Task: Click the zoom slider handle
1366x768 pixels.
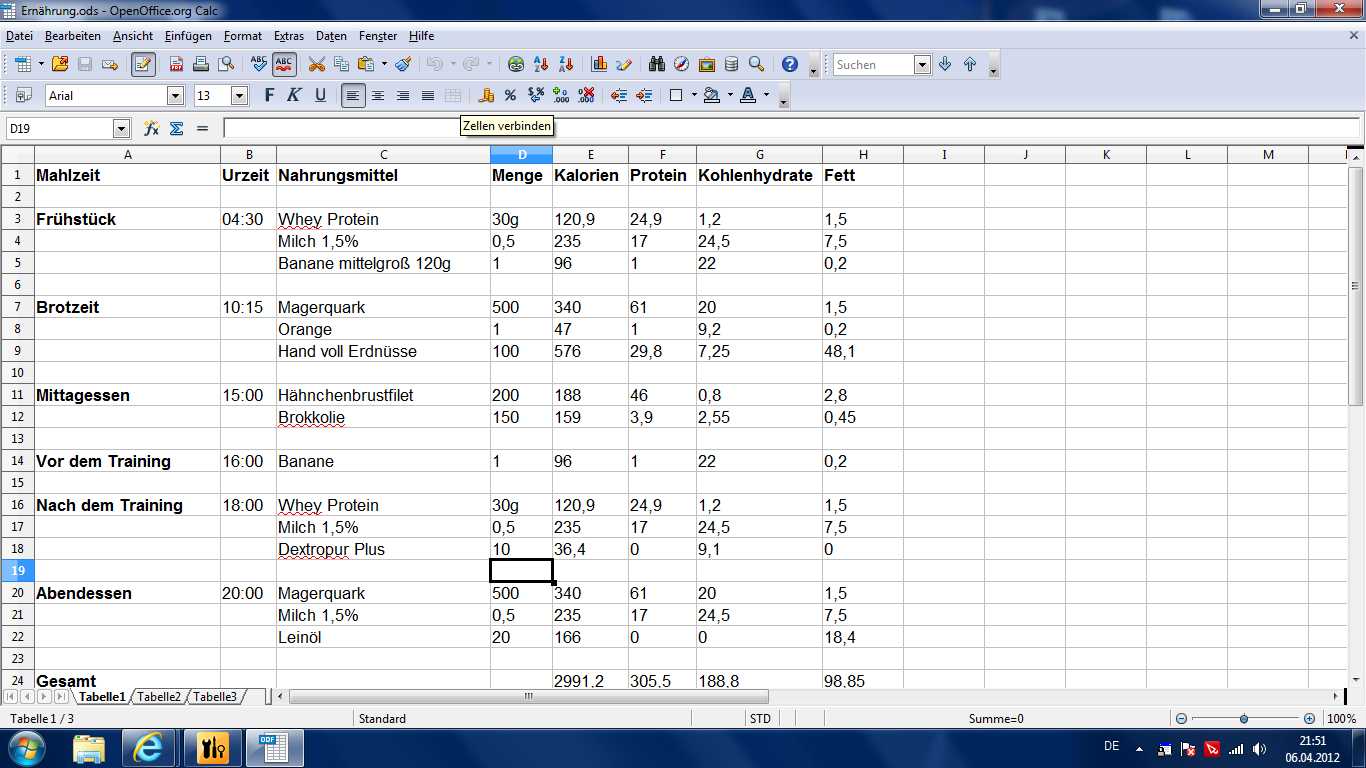Action: coord(1244,718)
